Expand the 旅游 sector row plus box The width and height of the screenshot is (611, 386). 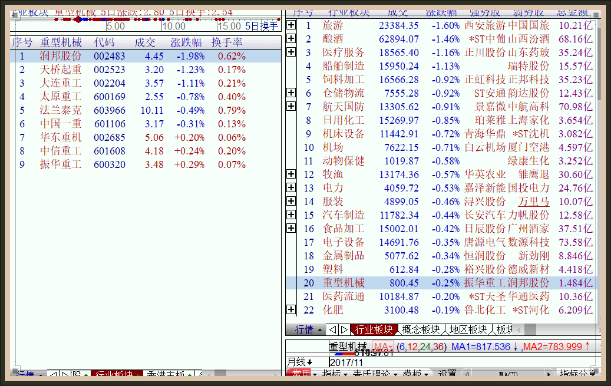pos(291,25)
